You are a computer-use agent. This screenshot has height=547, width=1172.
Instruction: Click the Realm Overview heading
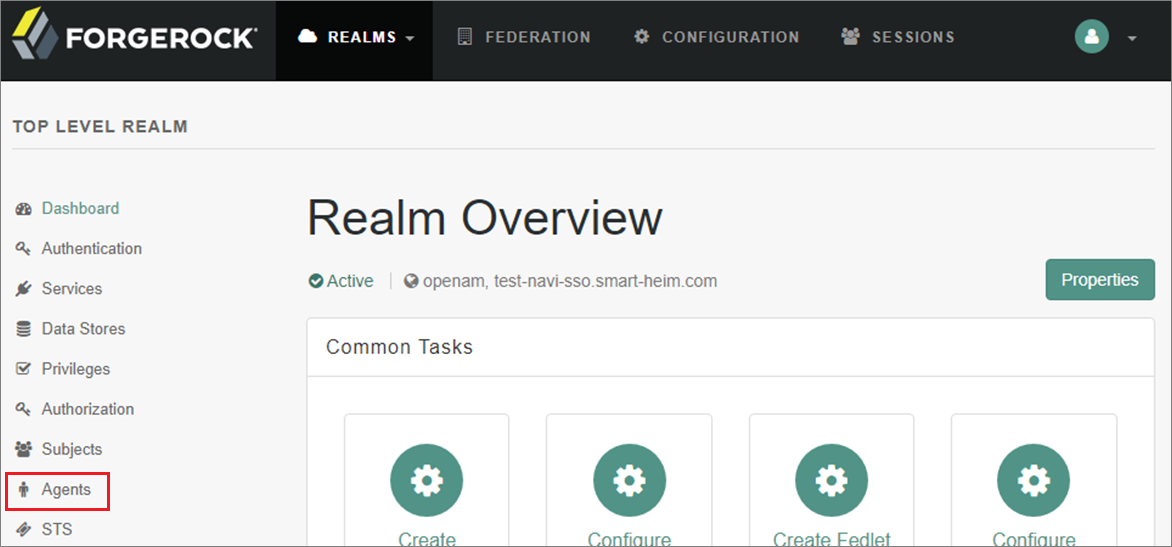click(x=484, y=219)
